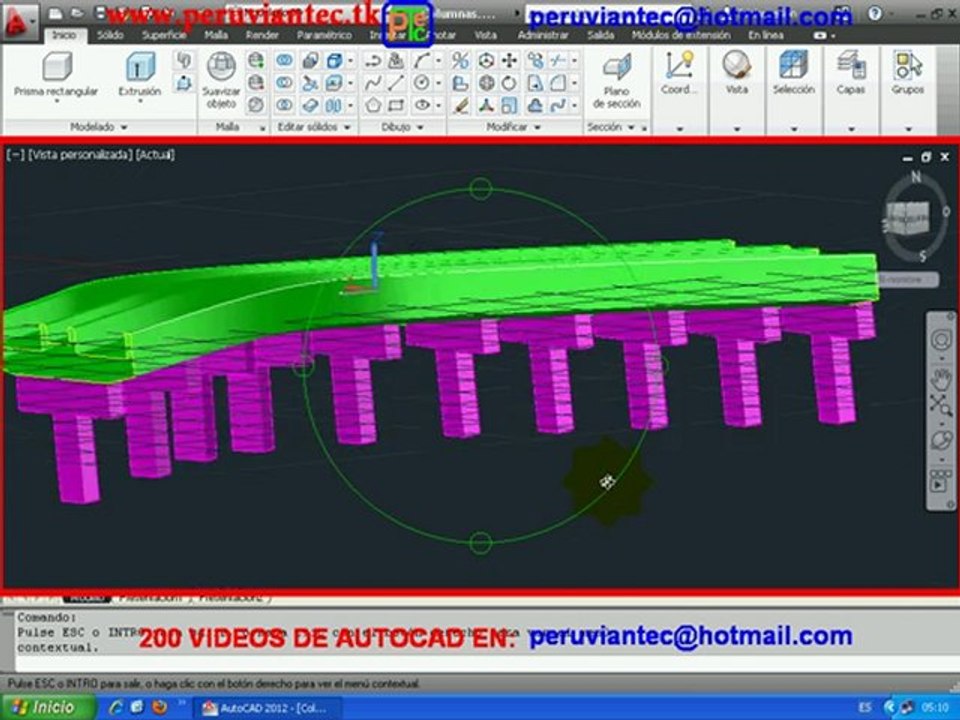Open the Vista panel button
960x720 pixels.
point(737,73)
